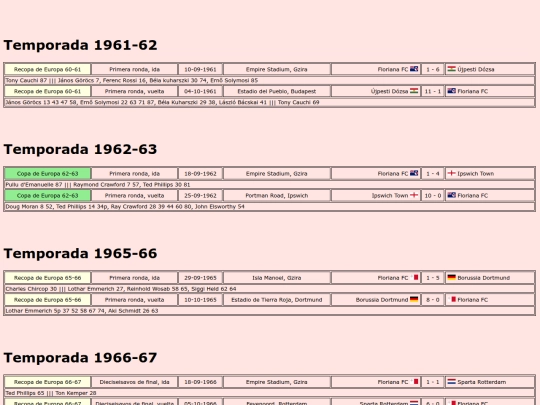The image size is (540, 405).
Task: Click the Recopa de Europa 60-61 cell for 04-10-1961
Action: [x=48, y=91]
